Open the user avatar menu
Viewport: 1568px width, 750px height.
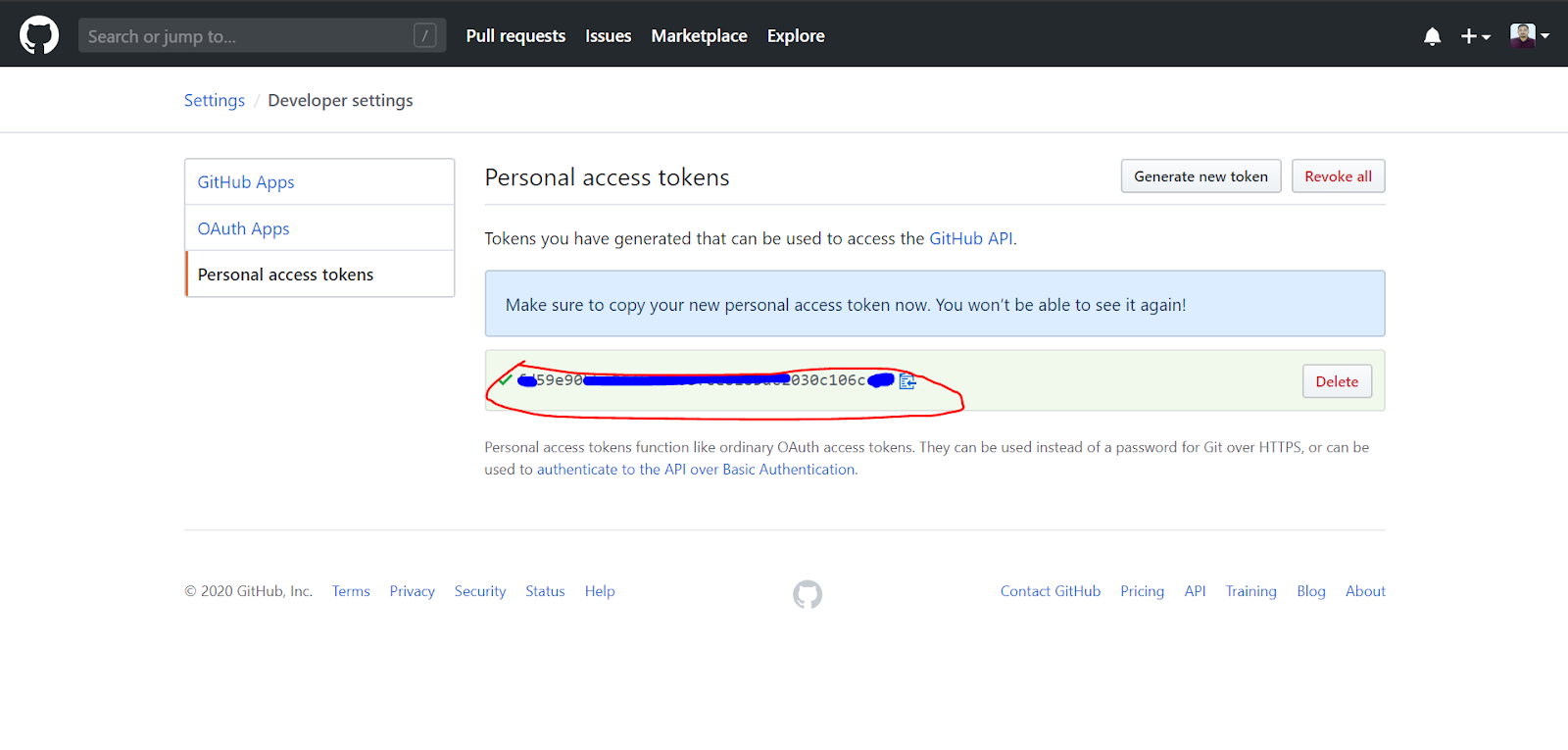(1529, 35)
